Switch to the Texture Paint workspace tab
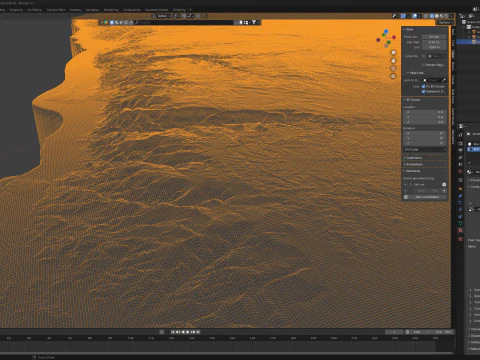This screenshot has height=360, width=480. click(x=56, y=10)
